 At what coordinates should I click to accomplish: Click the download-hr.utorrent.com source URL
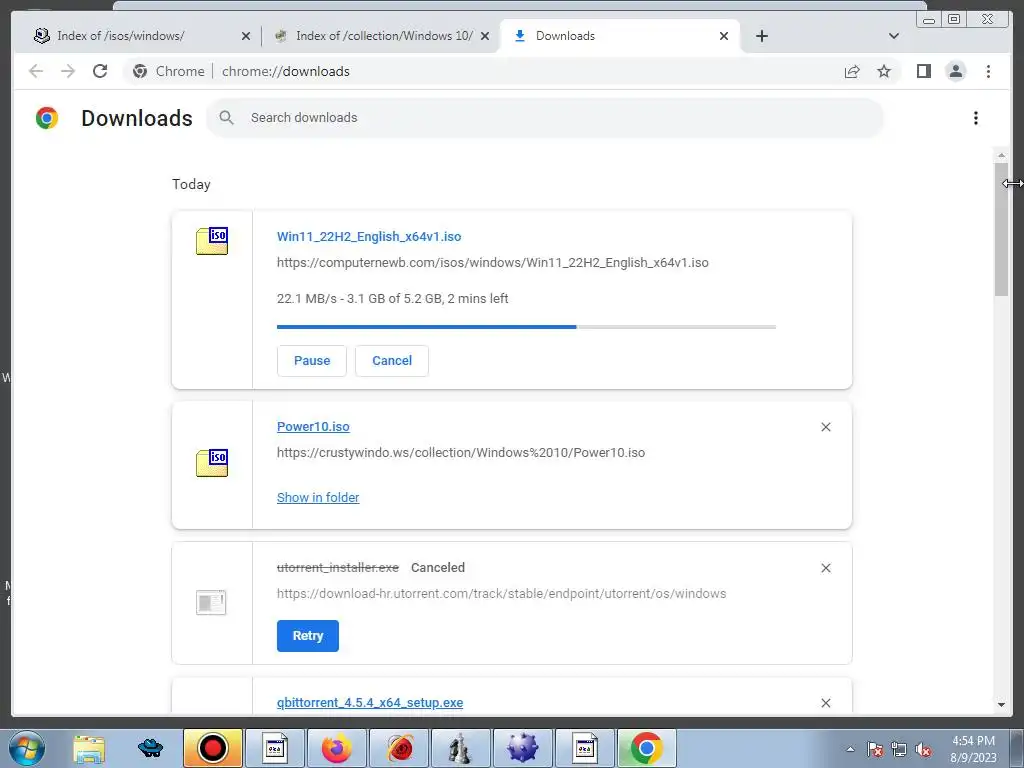point(501,594)
